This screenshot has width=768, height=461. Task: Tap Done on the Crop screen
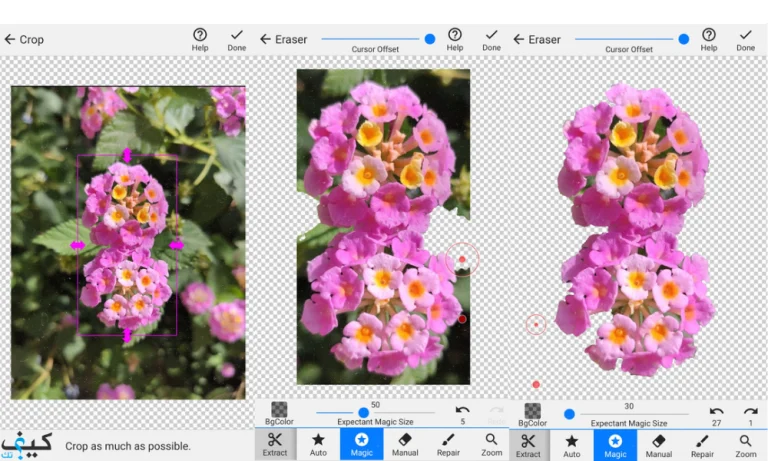237,40
